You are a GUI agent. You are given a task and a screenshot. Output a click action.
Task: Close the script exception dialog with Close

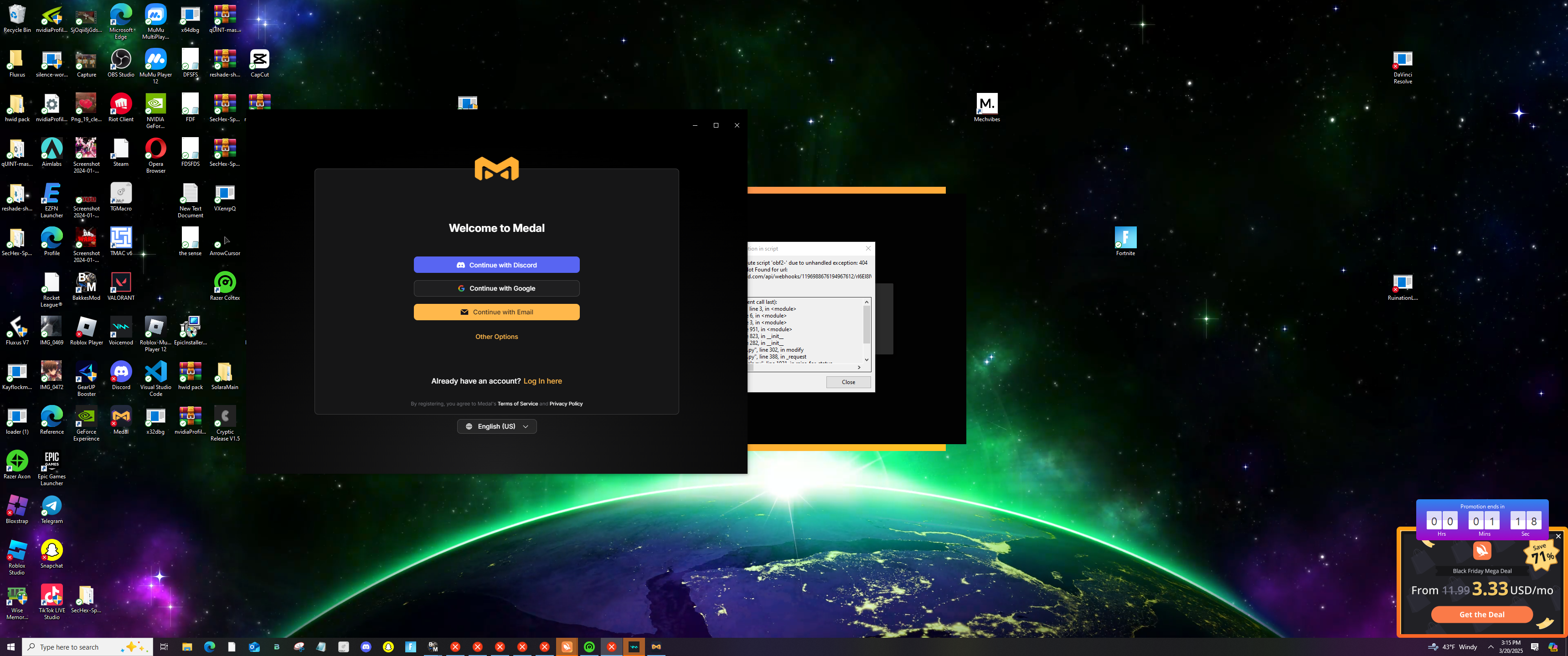coord(848,382)
